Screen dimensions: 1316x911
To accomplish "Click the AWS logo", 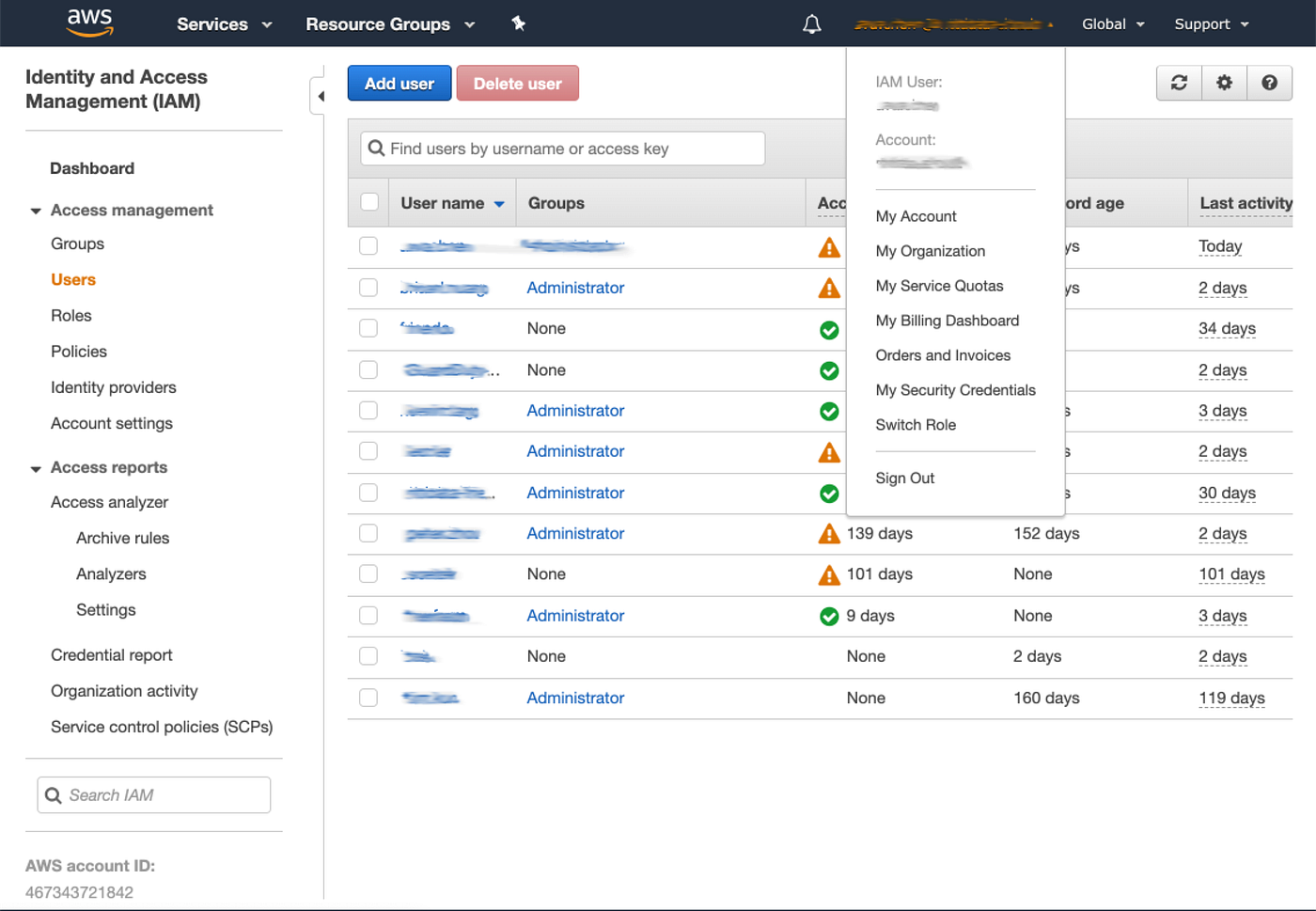I will click(89, 23).
